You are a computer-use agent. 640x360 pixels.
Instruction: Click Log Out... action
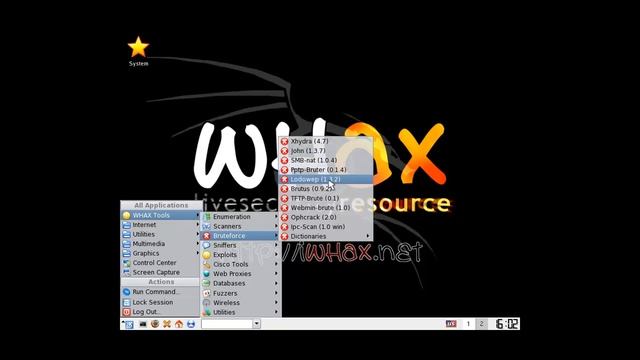coord(161,312)
